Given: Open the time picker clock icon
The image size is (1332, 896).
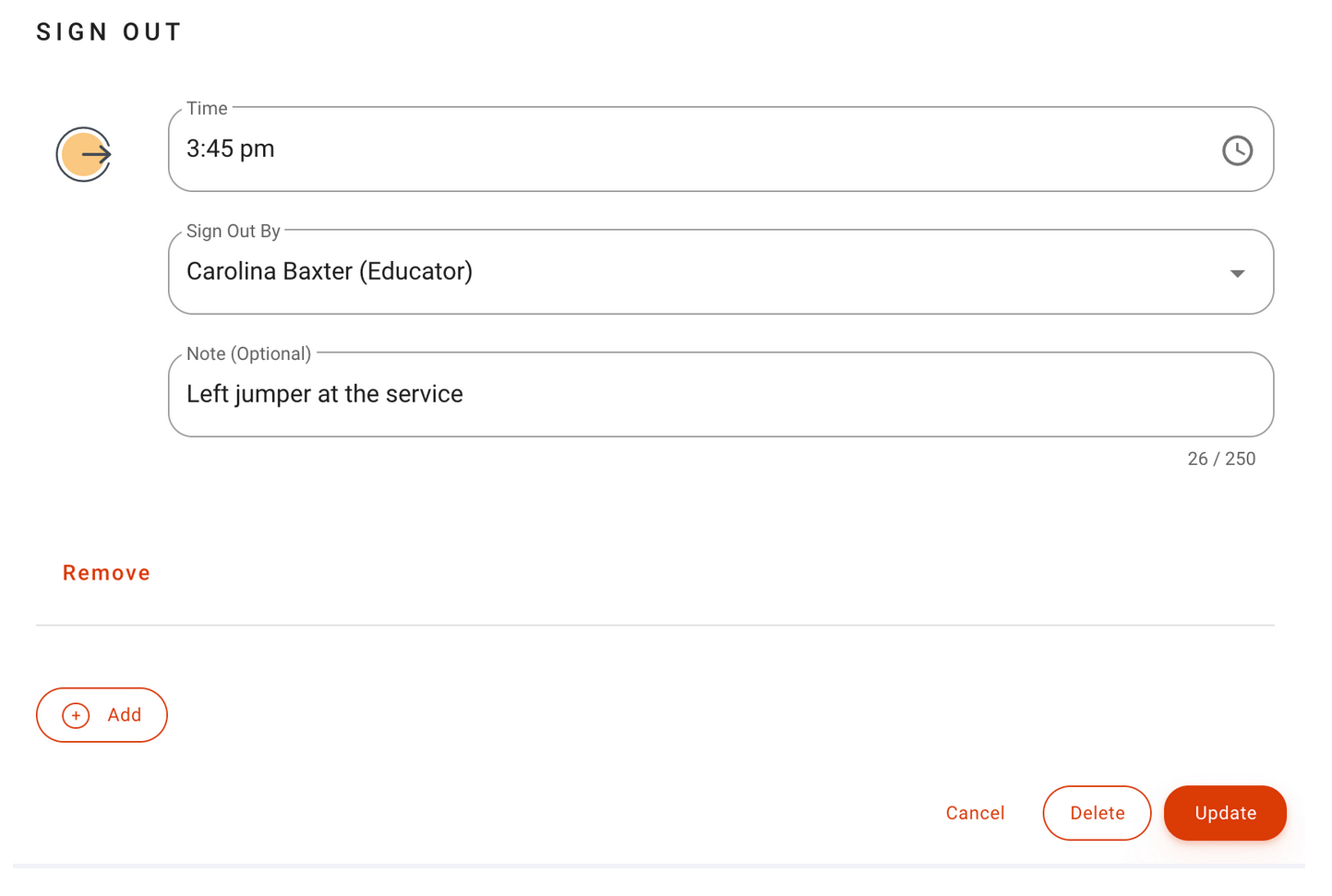Looking at the screenshot, I should [x=1237, y=150].
